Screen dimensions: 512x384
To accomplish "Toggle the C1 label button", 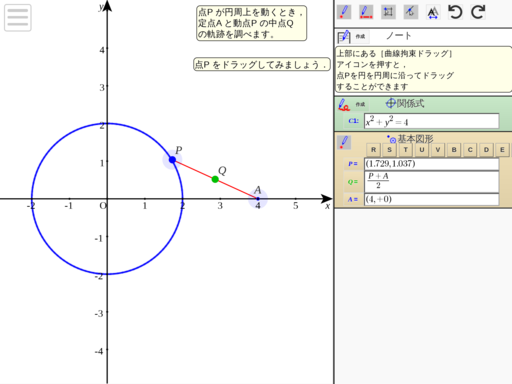I will pos(353,121).
